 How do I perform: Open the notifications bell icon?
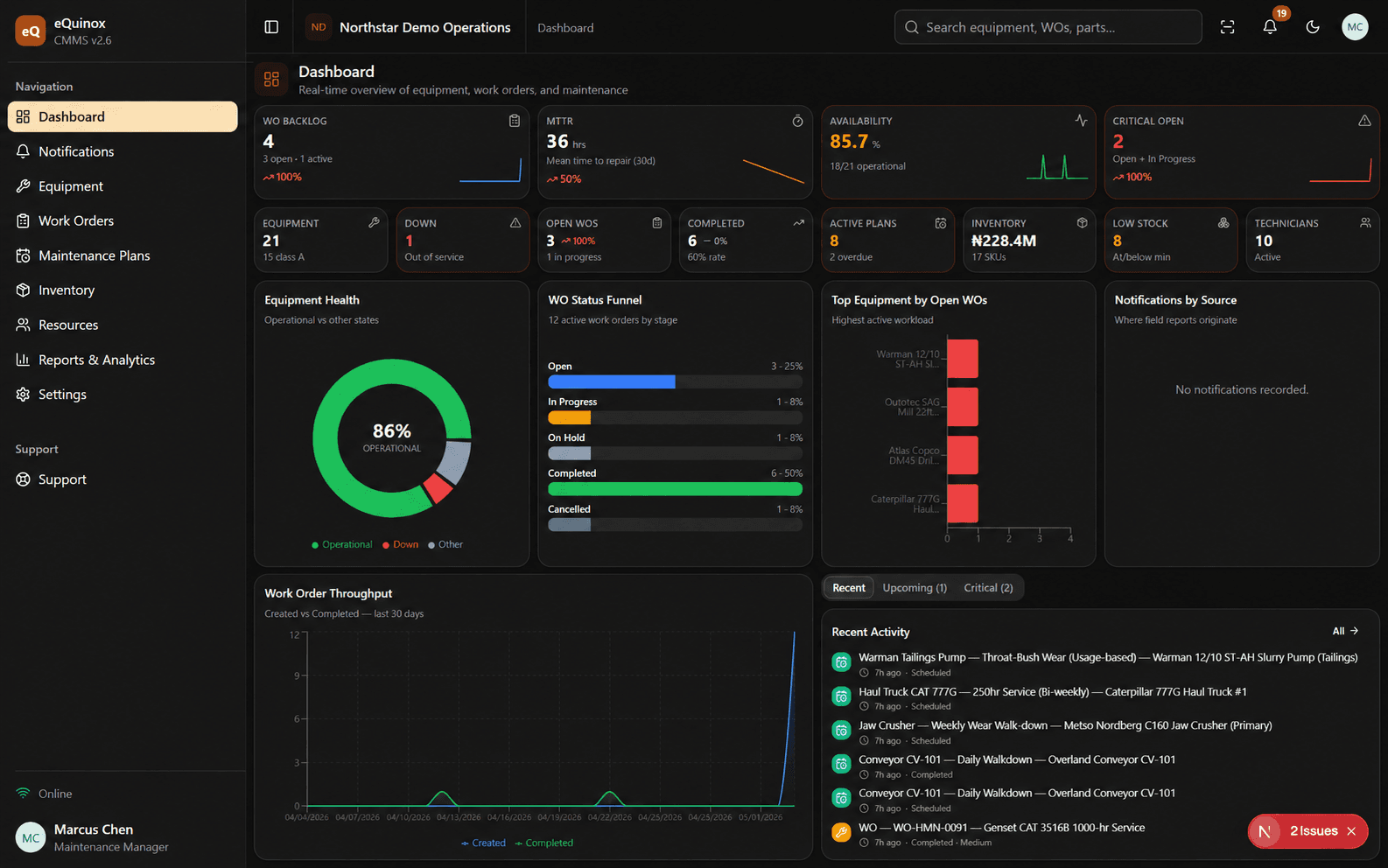click(x=1270, y=27)
